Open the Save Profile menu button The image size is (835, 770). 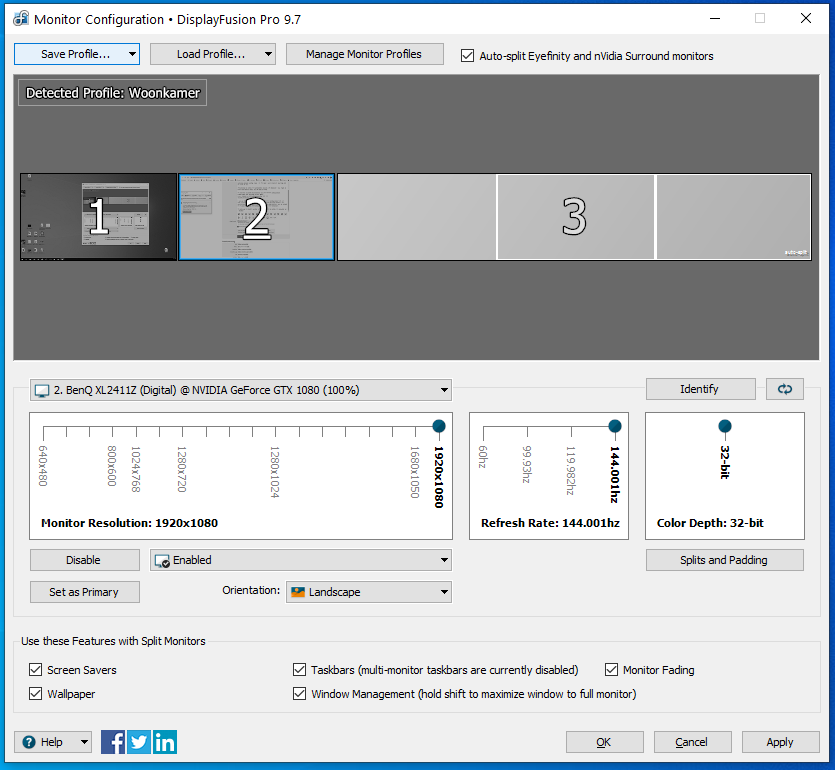pyautogui.click(x=76, y=54)
